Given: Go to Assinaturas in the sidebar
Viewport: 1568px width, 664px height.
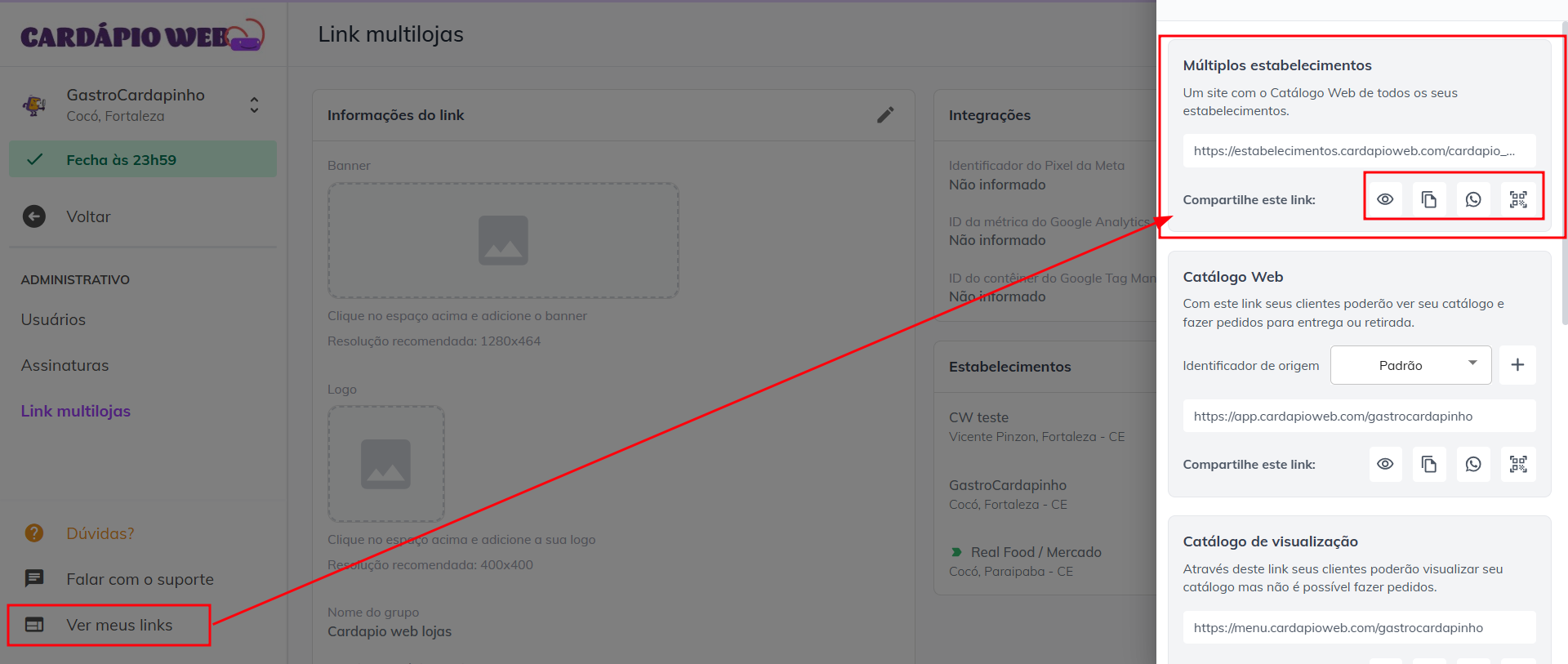Looking at the screenshot, I should tap(65, 365).
